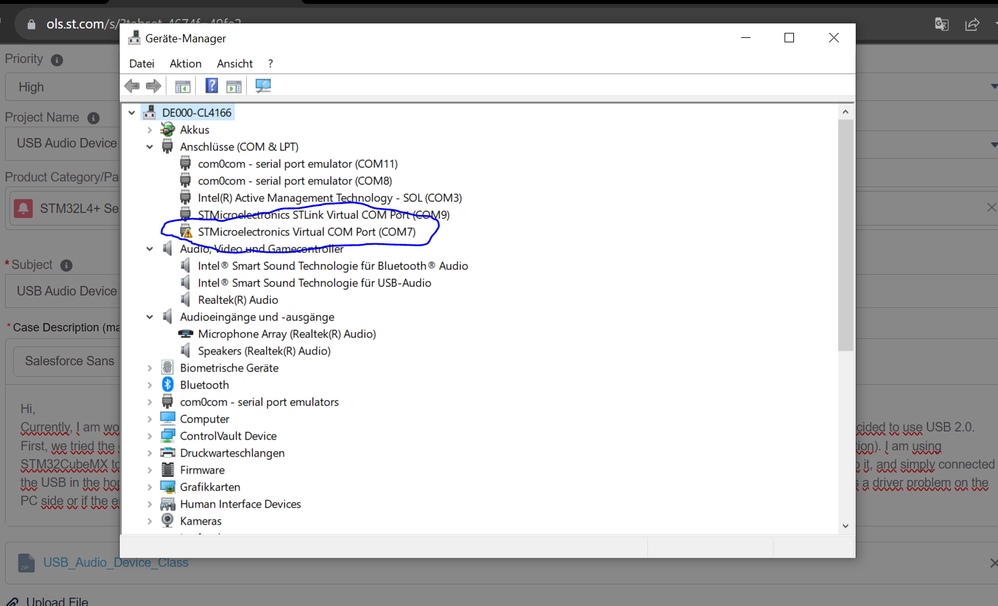Select Intel Smart Sound Technologie für USB-Audio
Image resolution: width=998 pixels, height=606 pixels.
(314, 283)
